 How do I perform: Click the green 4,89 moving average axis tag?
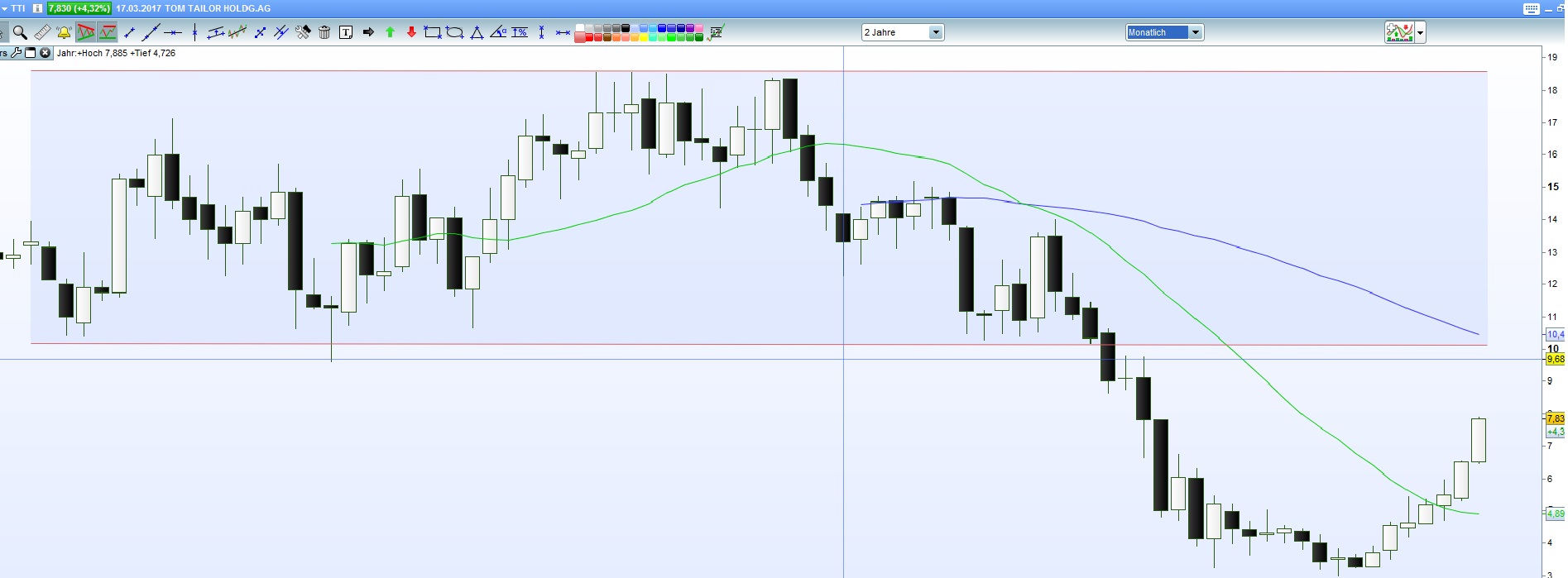(x=1555, y=514)
